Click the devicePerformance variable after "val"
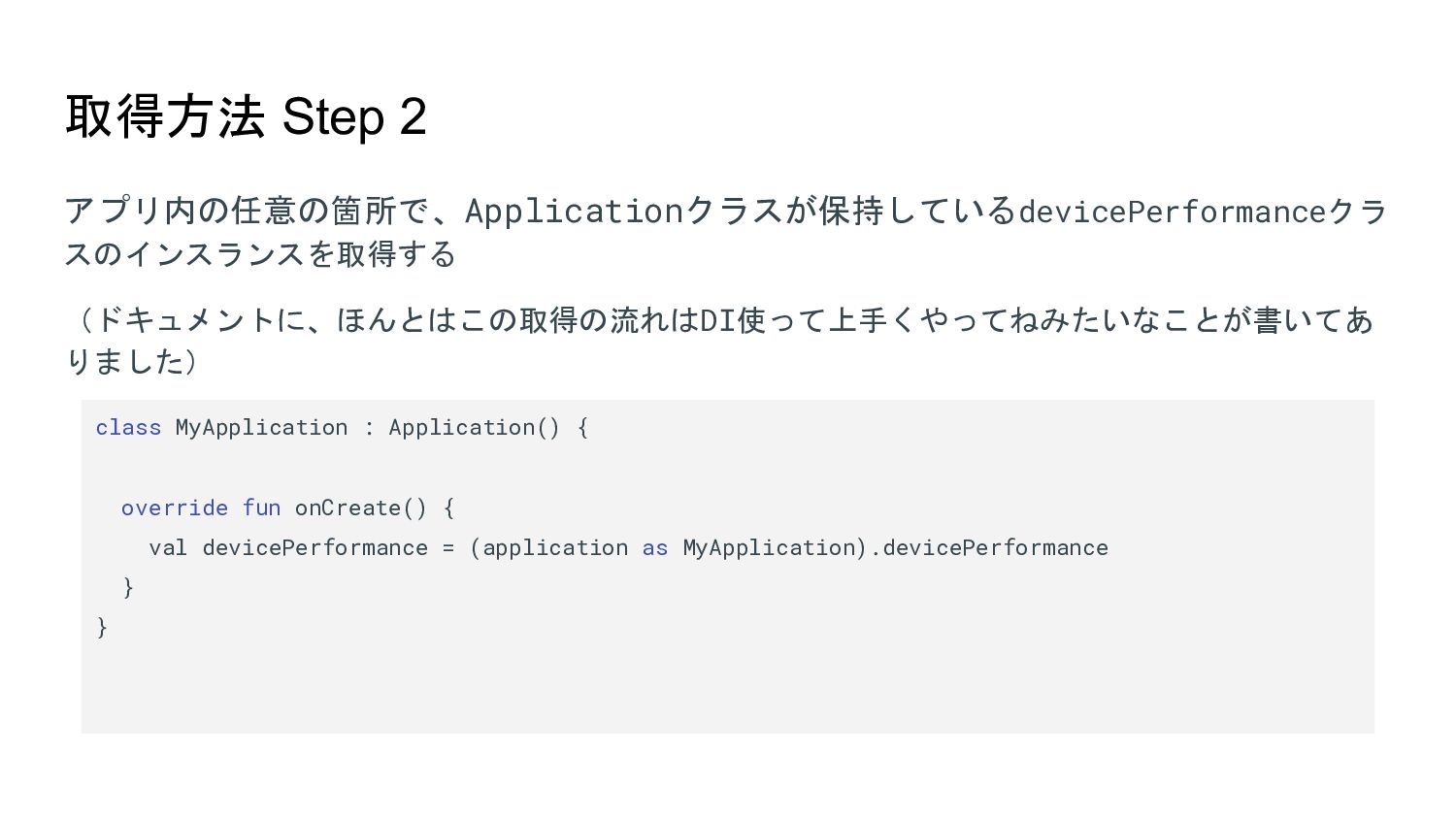The width and height of the screenshot is (1456, 819). (314, 548)
